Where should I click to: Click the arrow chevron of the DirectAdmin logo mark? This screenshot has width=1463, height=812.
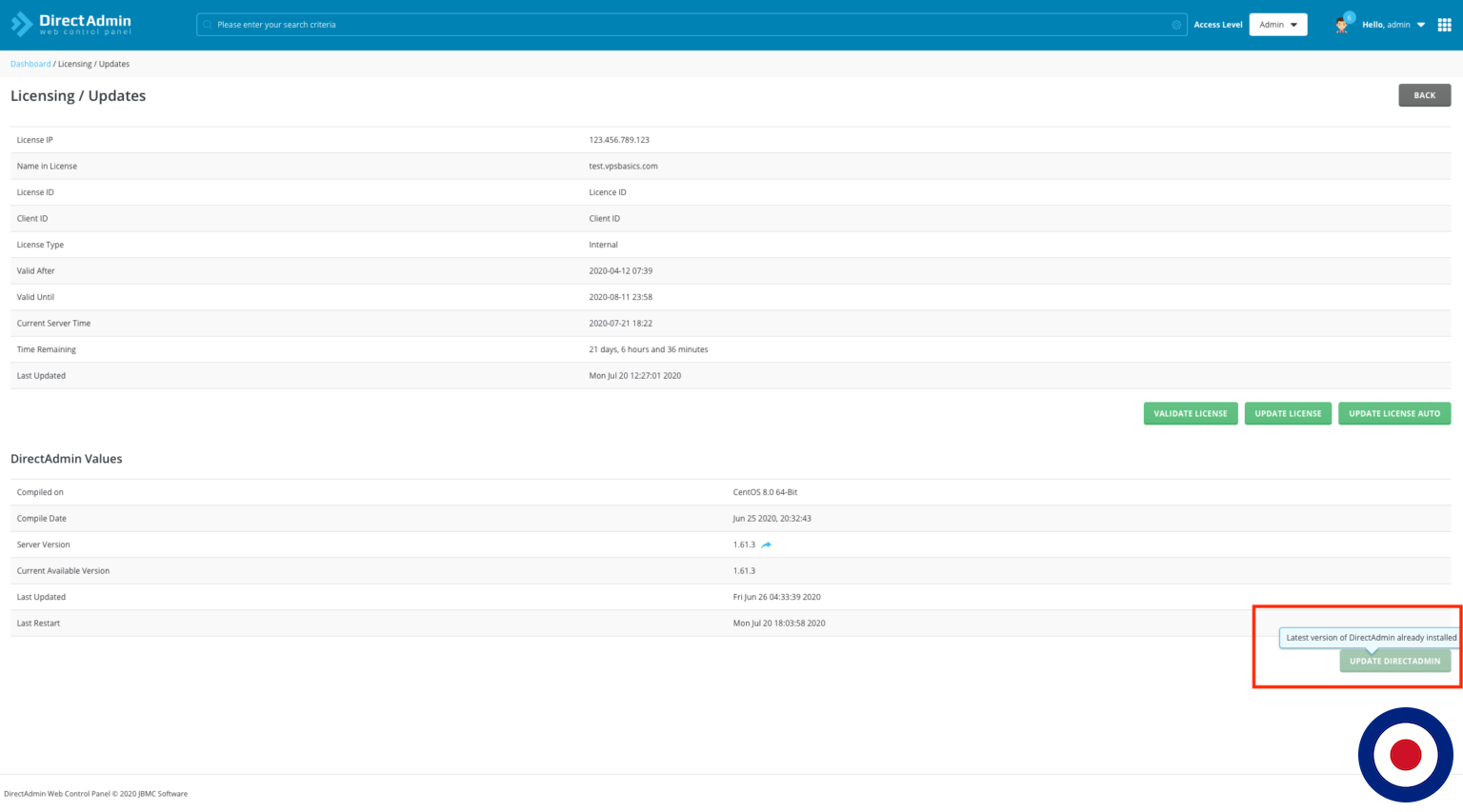pos(20,24)
